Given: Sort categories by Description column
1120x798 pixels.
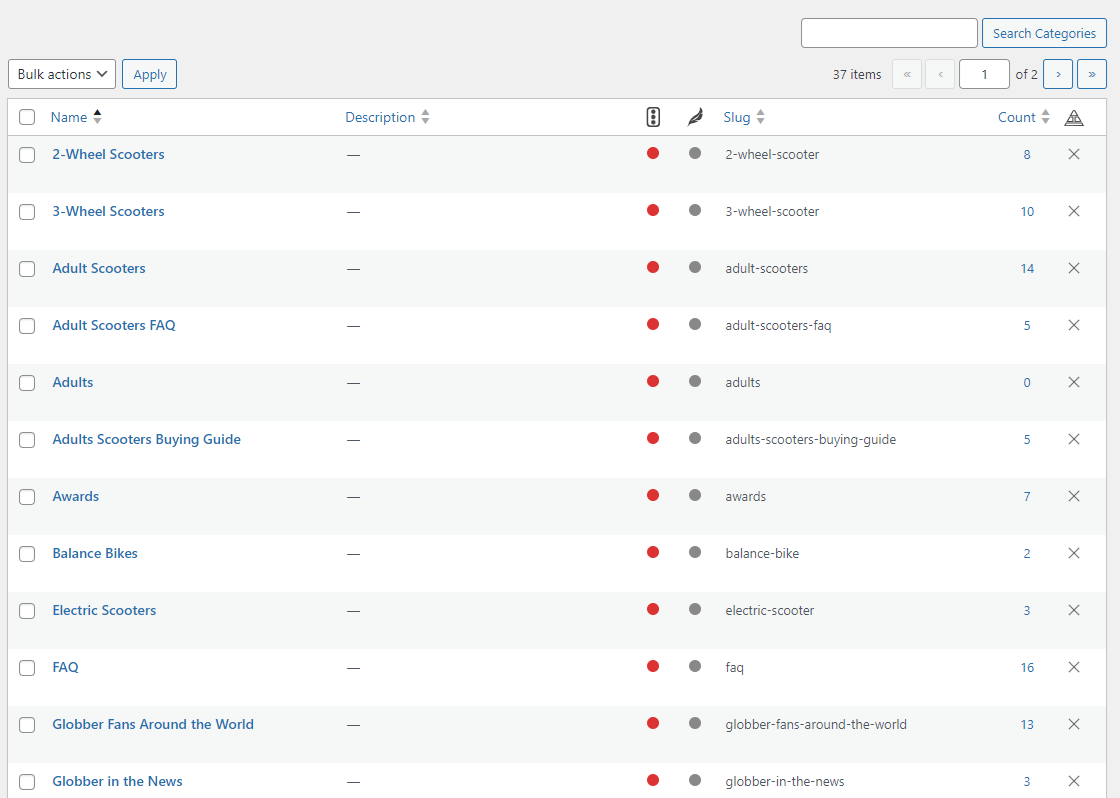Looking at the screenshot, I should coord(387,117).
